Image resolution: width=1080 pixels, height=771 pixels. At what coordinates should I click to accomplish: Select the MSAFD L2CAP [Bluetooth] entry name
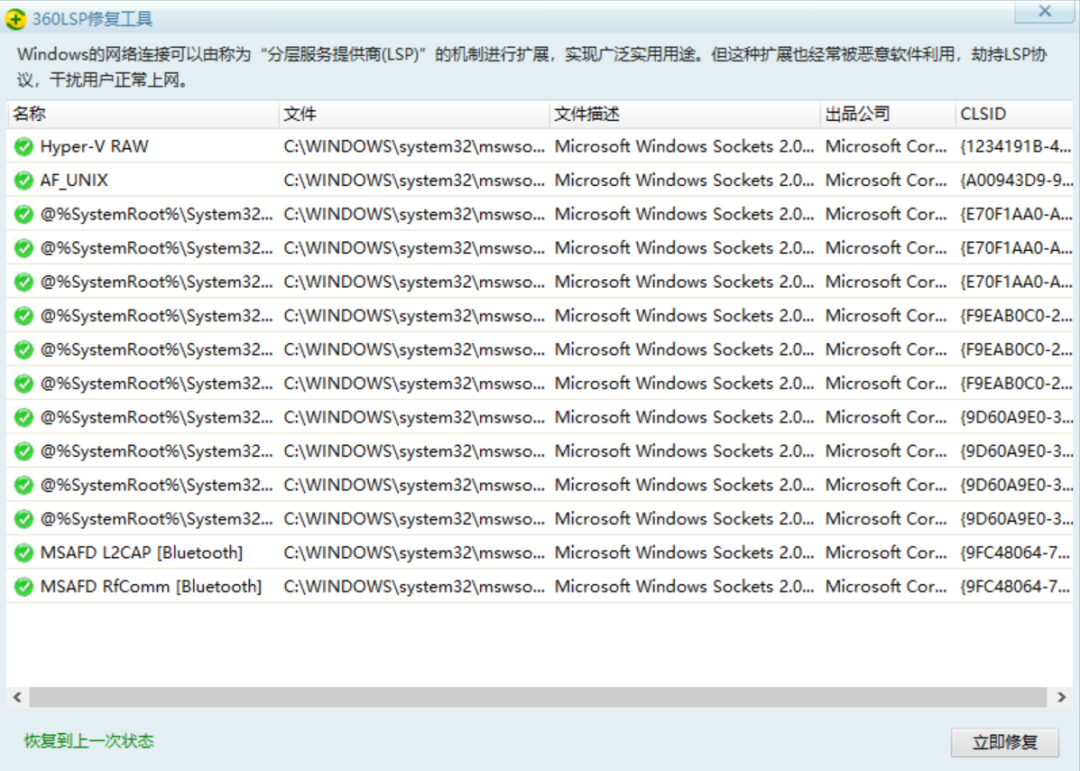pyautogui.click(x=141, y=553)
